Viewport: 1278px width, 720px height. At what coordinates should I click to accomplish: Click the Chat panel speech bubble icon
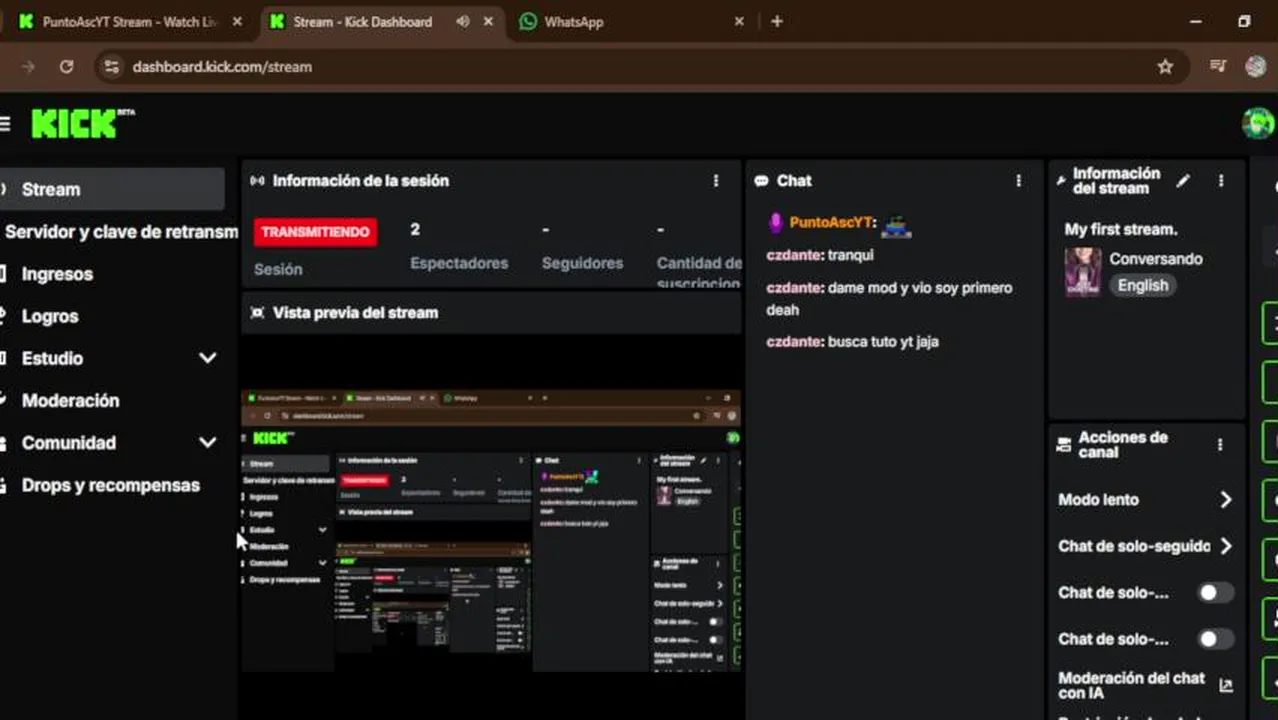pyautogui.click(x=762, y=181)
